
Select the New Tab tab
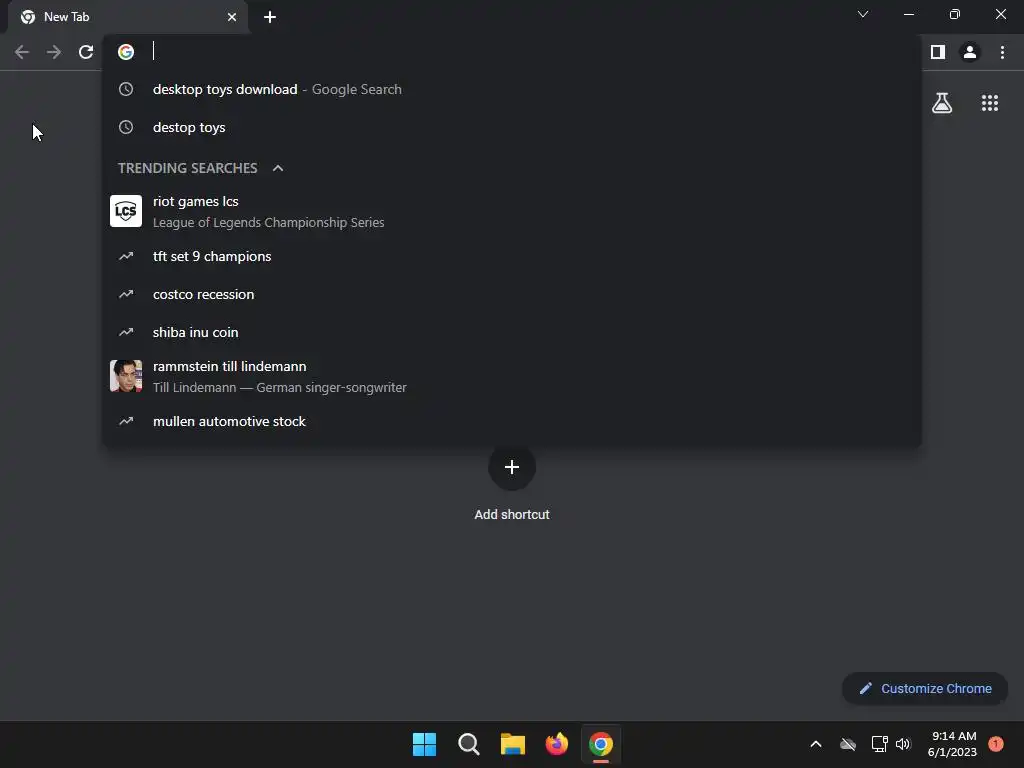coord(128,17)
